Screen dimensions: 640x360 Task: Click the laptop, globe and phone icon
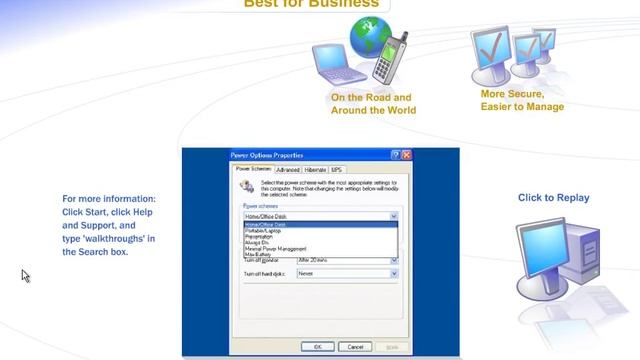click(360, 51)
